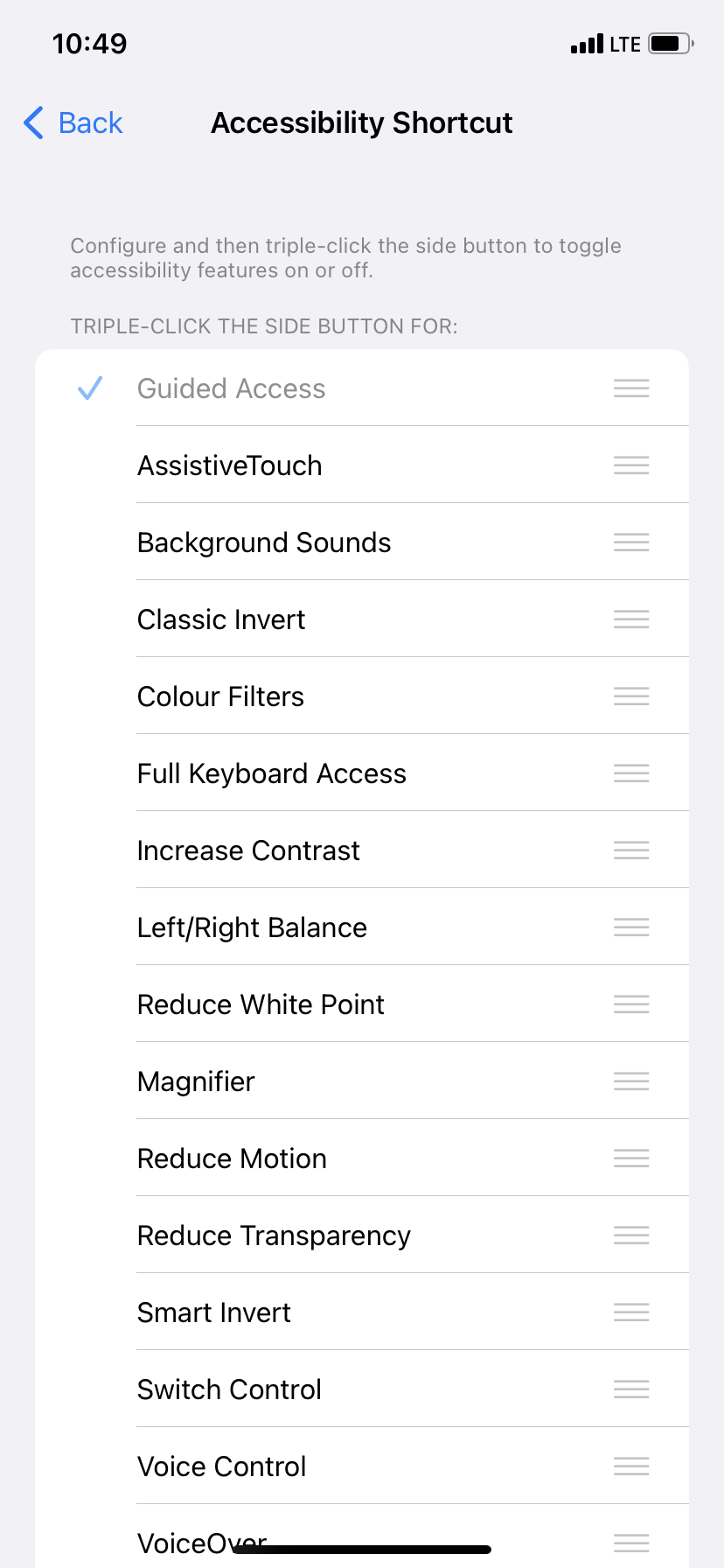This screenshot has width=724, height=1568.
Task: Pick Reduce Transparency from the list
Action: tap(275, 1235)
